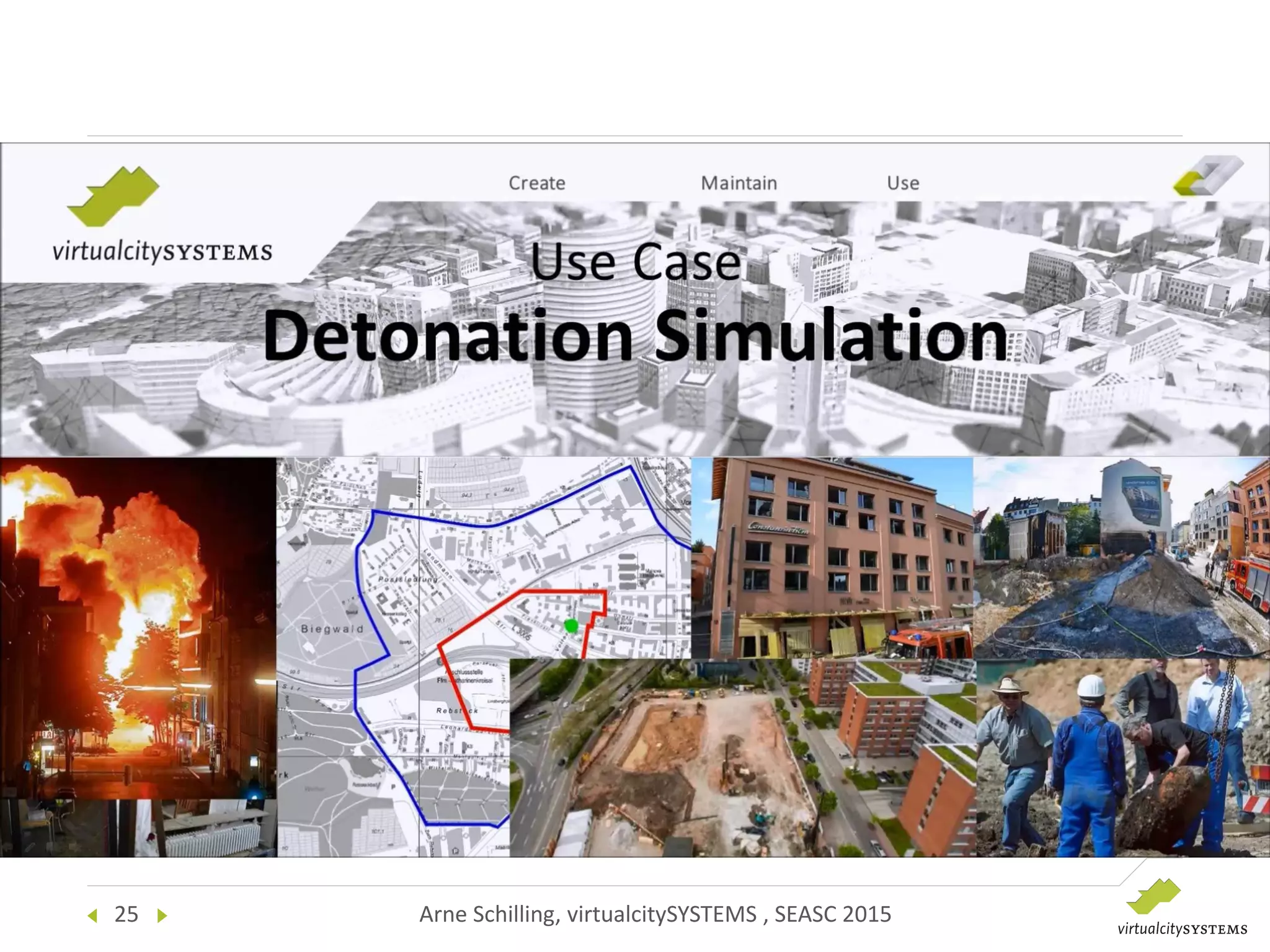
Task: Select the Use tab
Action: coord(902,183)
